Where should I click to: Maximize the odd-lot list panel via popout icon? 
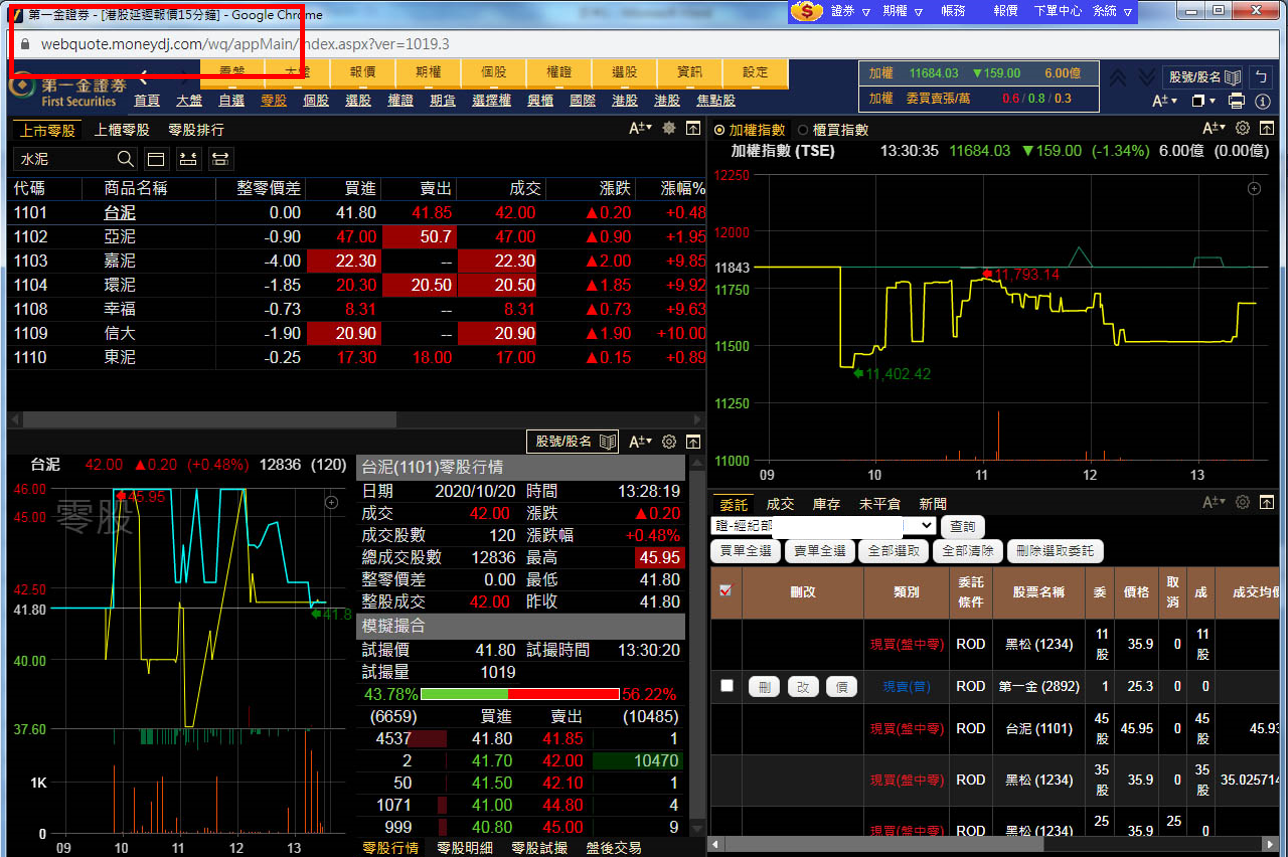tap(693, 129)
